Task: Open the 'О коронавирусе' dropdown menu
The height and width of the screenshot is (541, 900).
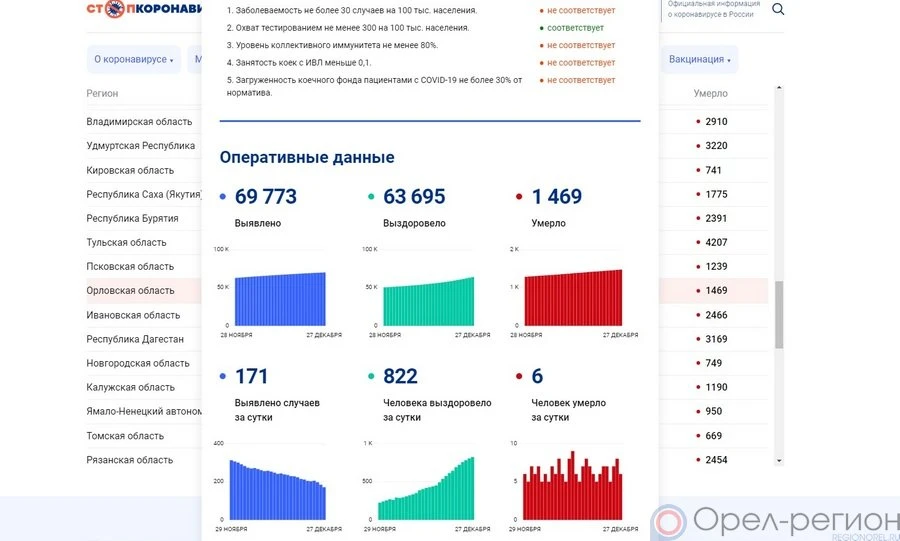Action: tap(133, 60)
